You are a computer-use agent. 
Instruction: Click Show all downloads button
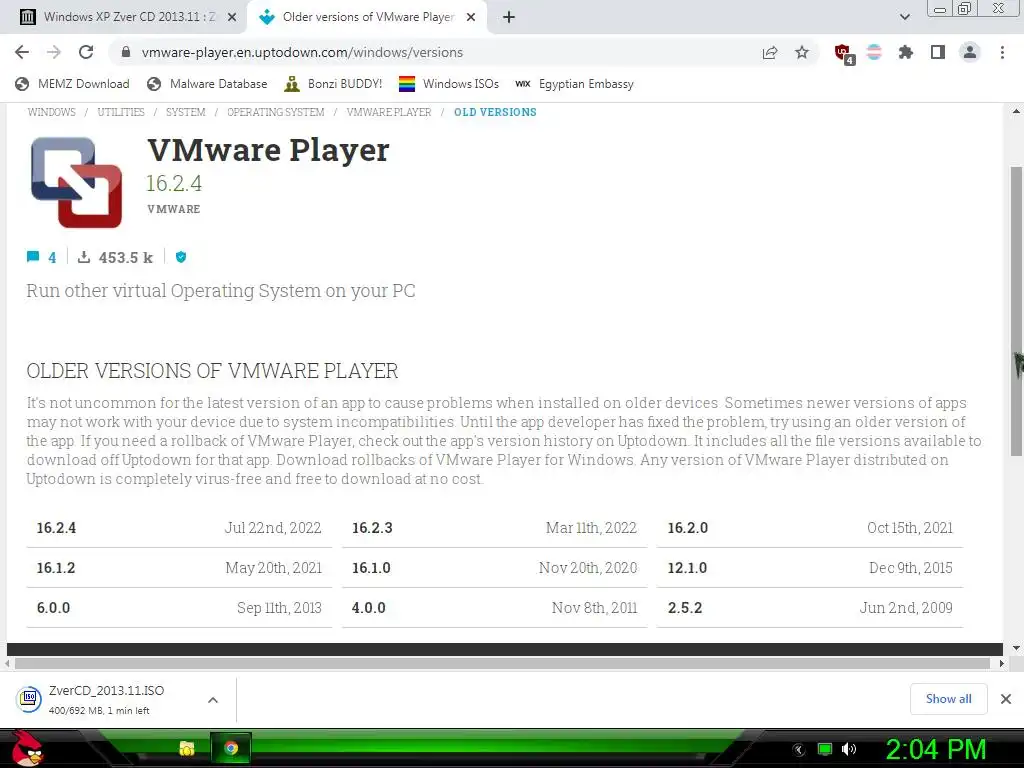948,699
